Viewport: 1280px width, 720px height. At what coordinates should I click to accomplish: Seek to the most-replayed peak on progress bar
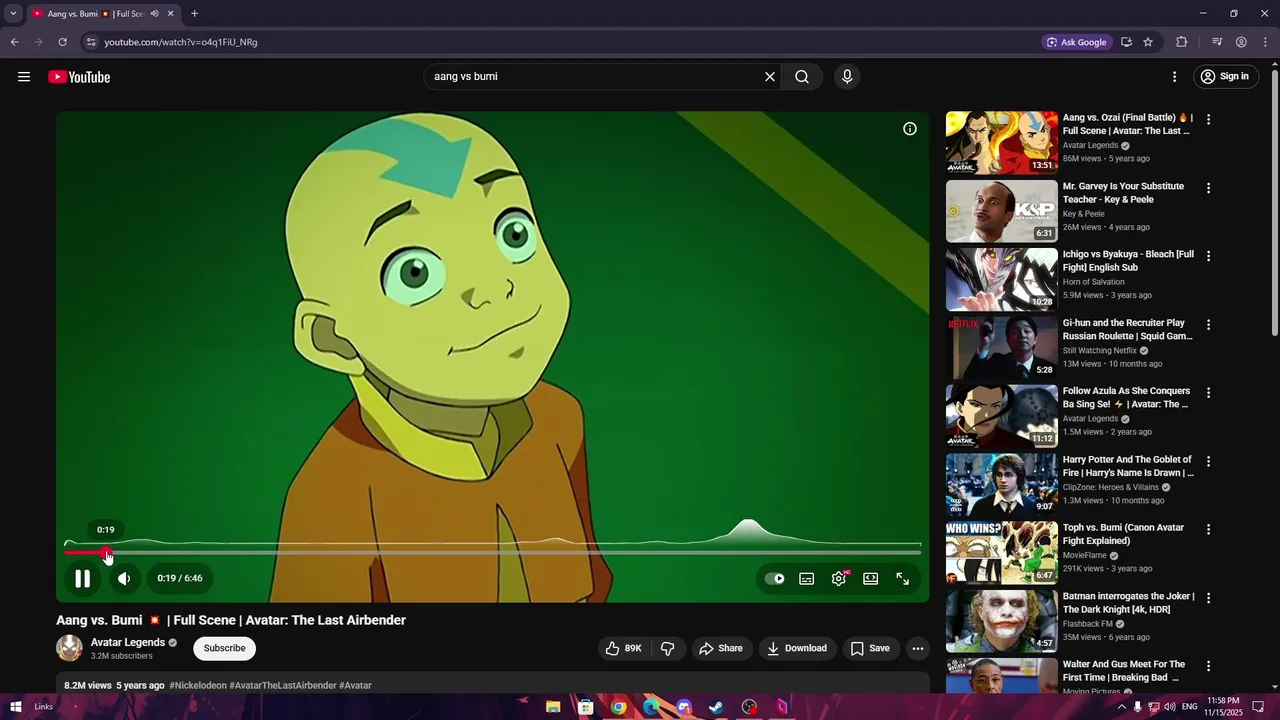coord(749,552)
